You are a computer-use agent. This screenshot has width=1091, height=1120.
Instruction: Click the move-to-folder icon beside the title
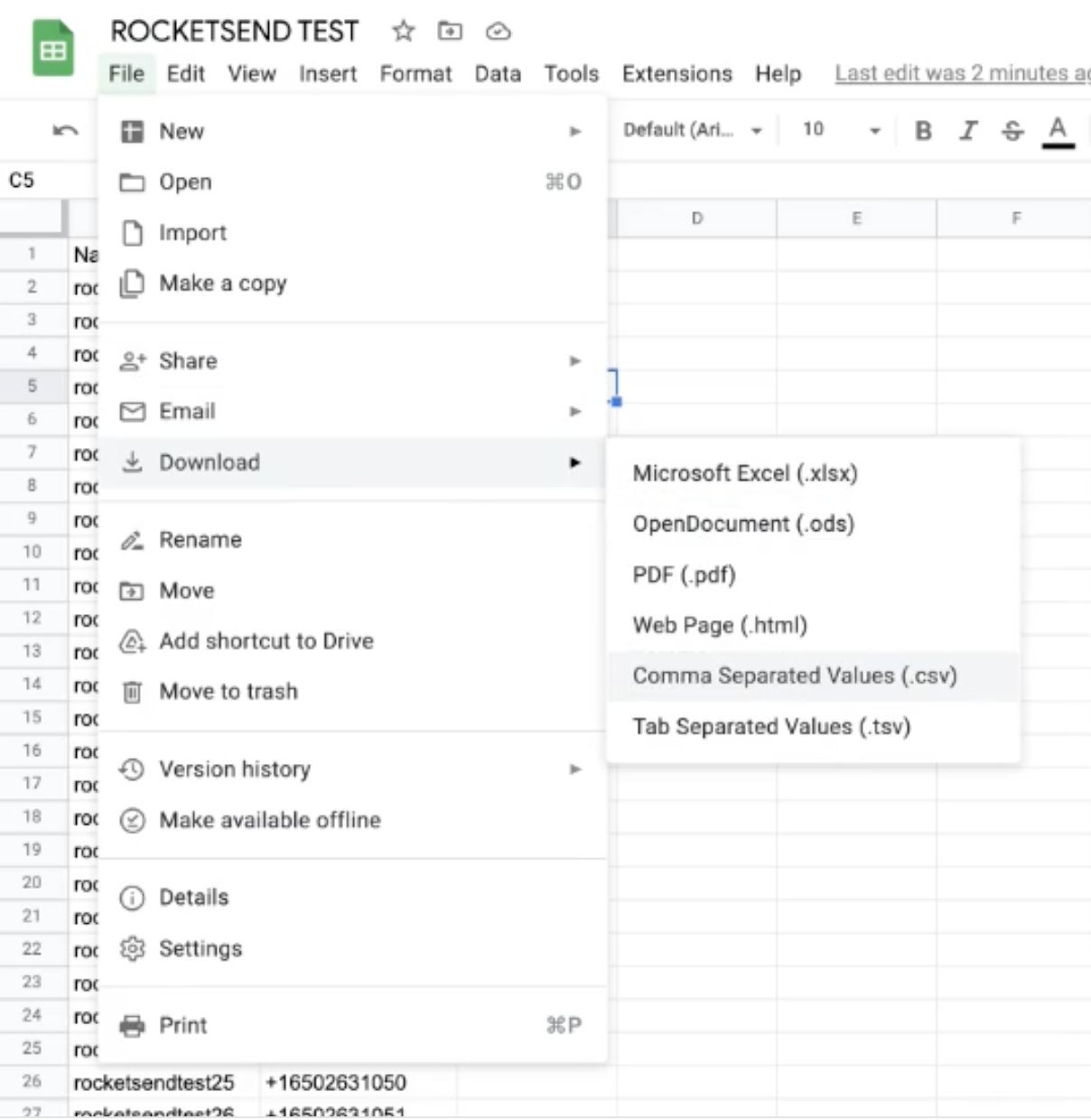point(449,31)
